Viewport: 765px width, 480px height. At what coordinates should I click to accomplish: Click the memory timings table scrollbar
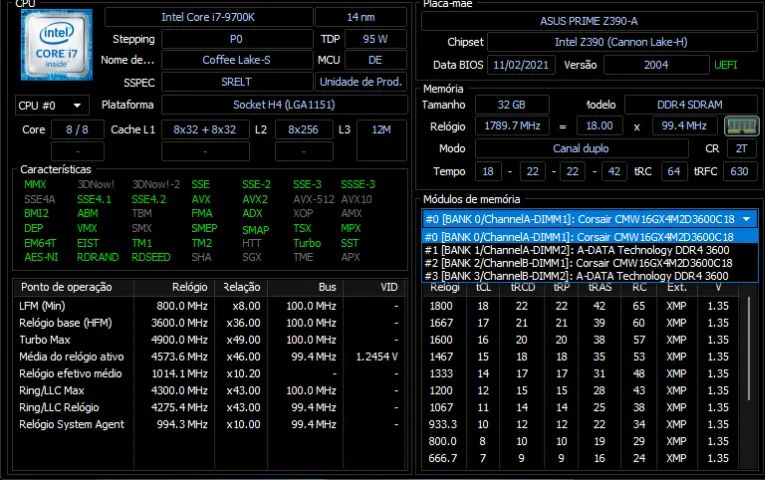click(749, 349)
